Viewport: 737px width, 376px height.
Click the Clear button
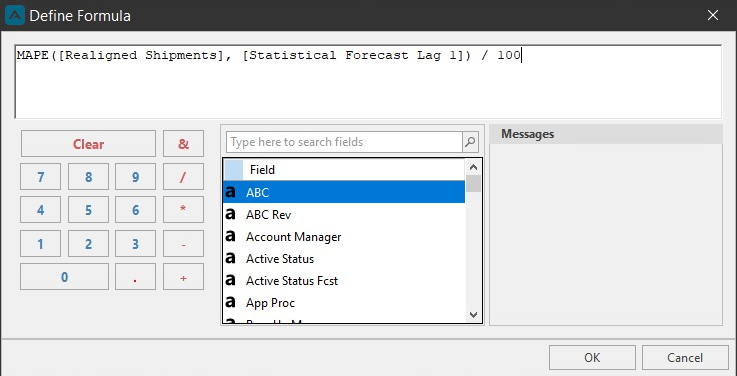coord(88,144)
